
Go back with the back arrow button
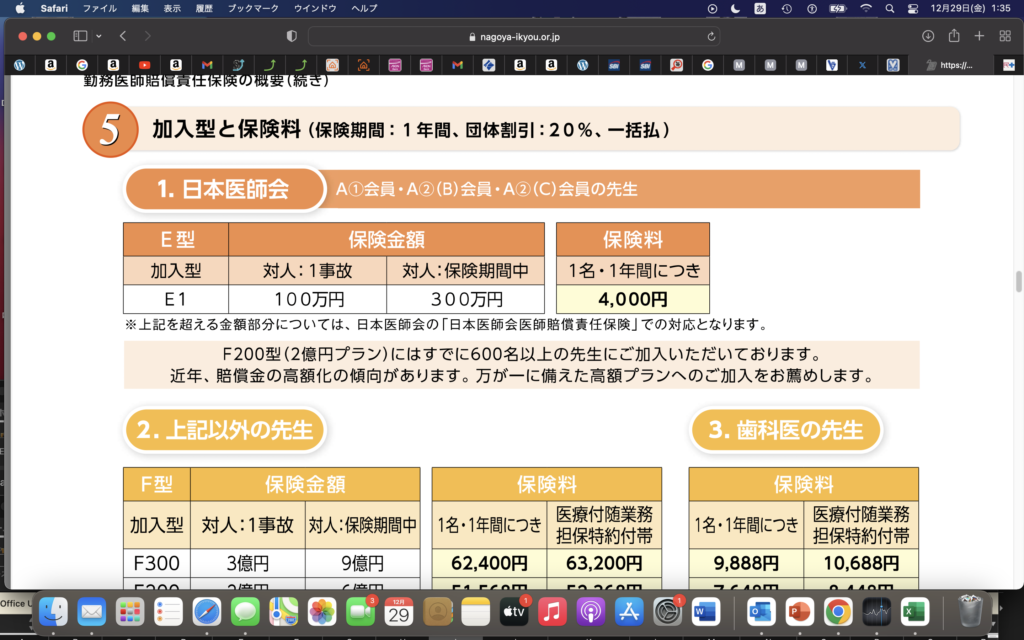(122, 36)
